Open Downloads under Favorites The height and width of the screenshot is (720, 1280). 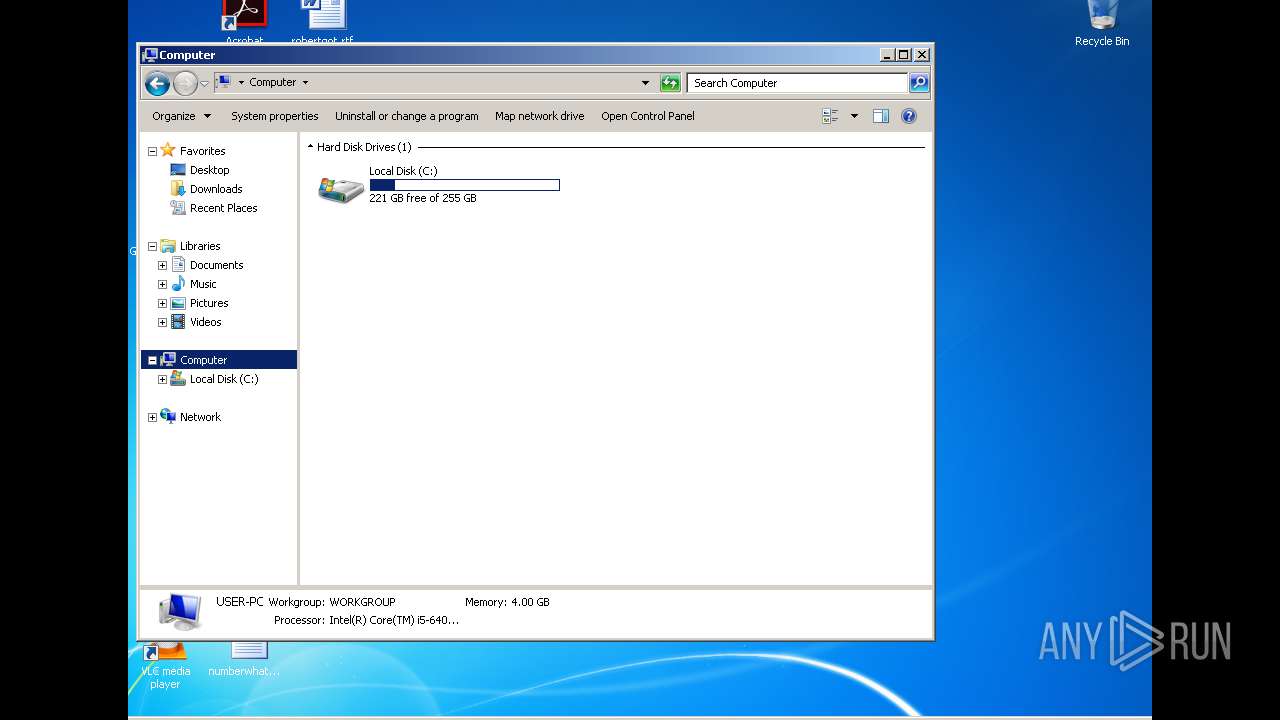216,189
